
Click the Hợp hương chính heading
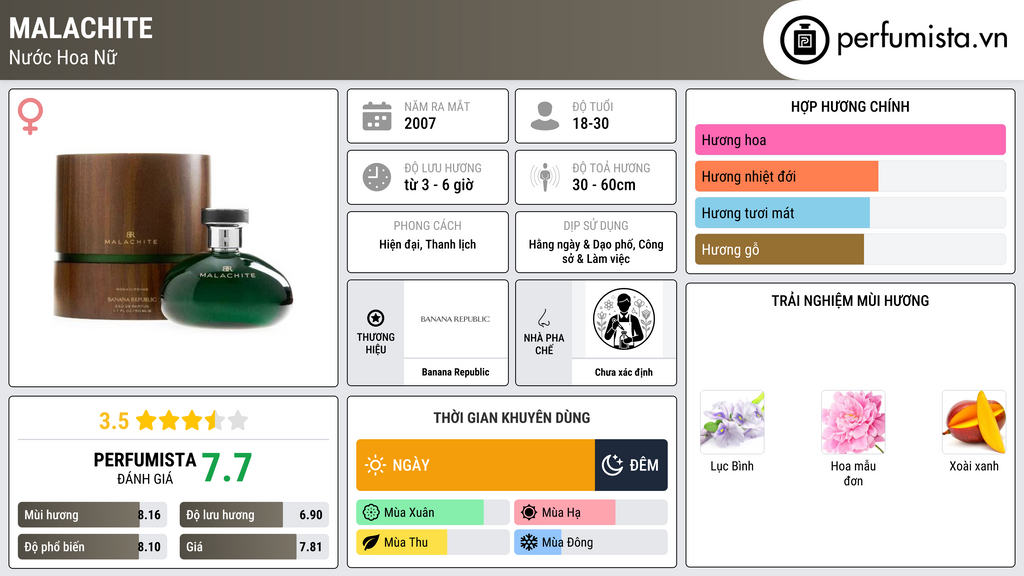pos(850,106)
